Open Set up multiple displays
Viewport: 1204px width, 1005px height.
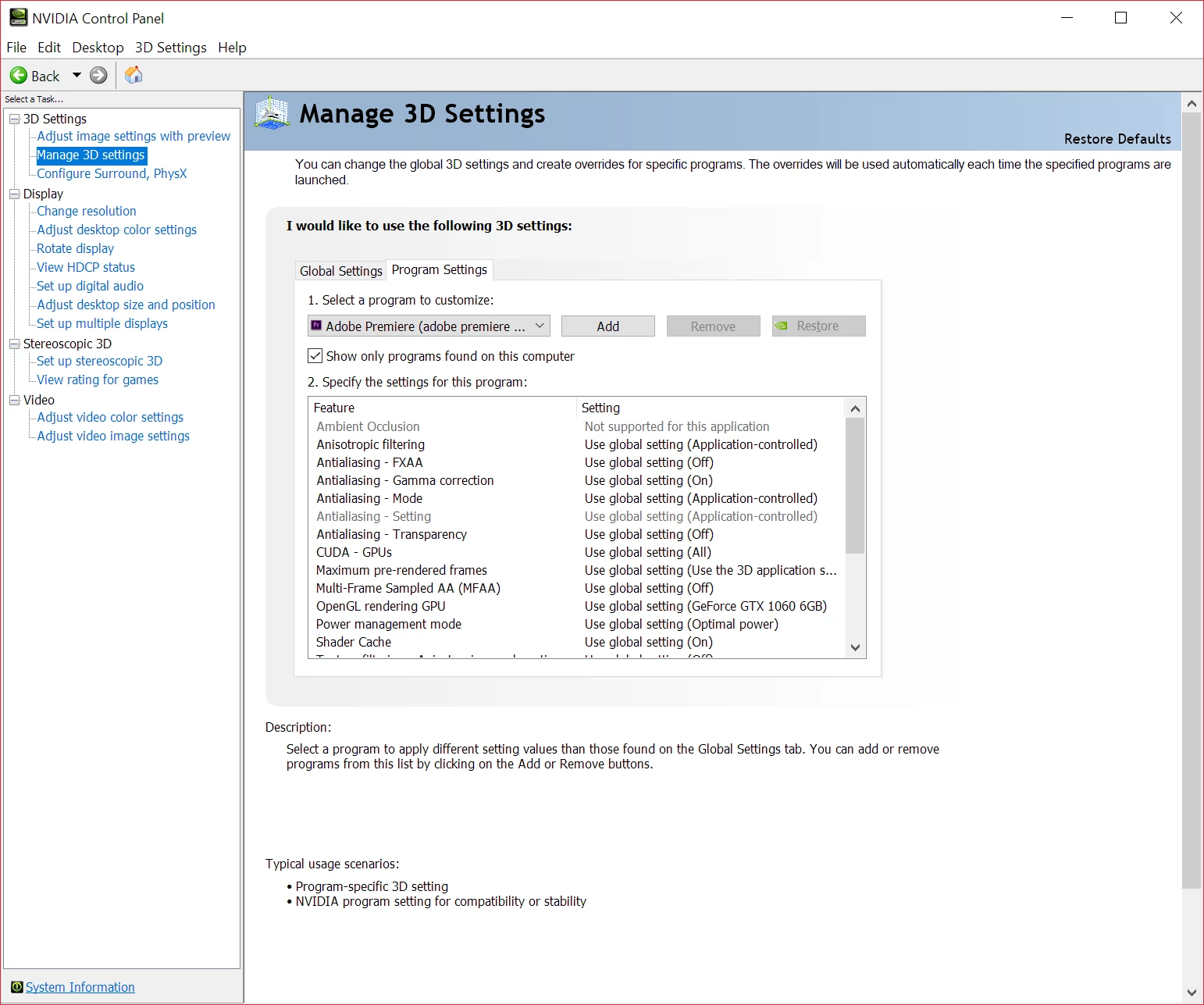[x=102, y=323]
